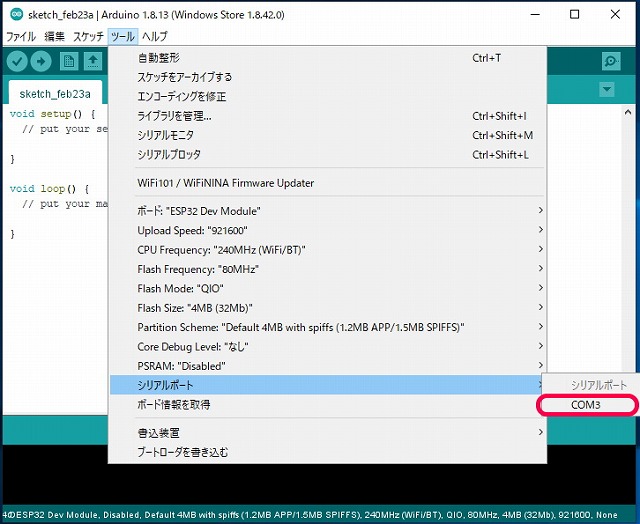Open the ファイル menu

pos(21,36)
